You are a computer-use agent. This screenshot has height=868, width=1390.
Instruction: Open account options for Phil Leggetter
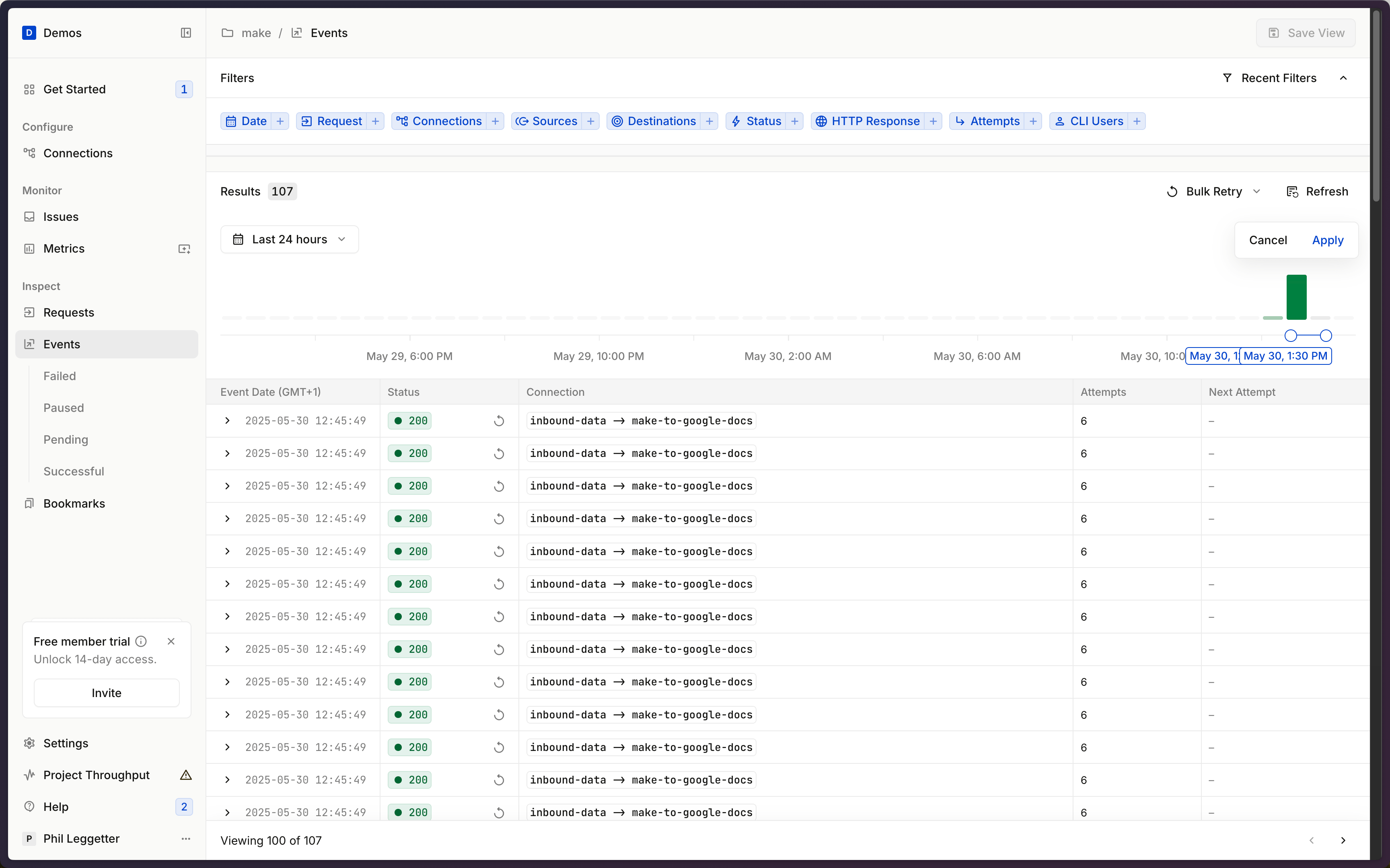click(185, 839)
